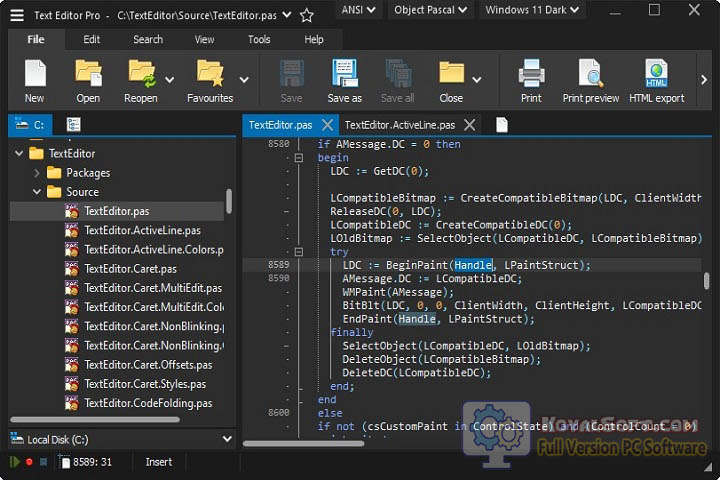Select TextEditor.CodeFolding.pas in the tree
Viewport: 720px width, 480px height.
pyautogui.click(x=148, y=403)
